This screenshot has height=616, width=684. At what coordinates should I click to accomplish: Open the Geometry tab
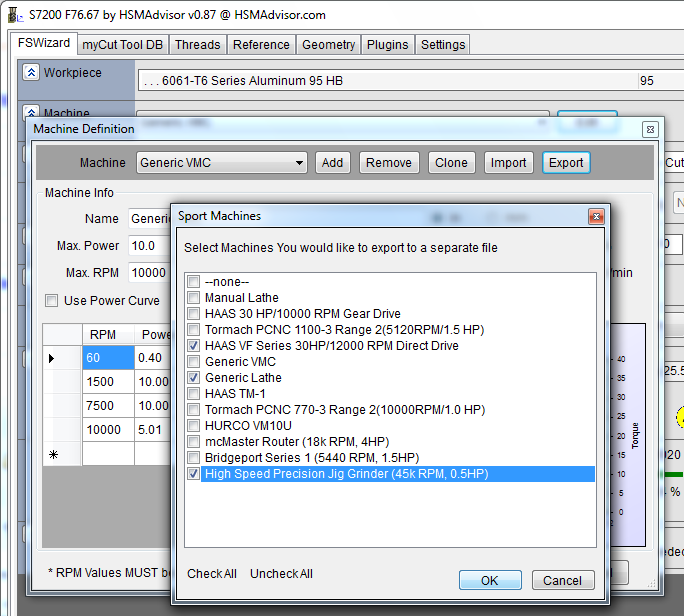328,45
